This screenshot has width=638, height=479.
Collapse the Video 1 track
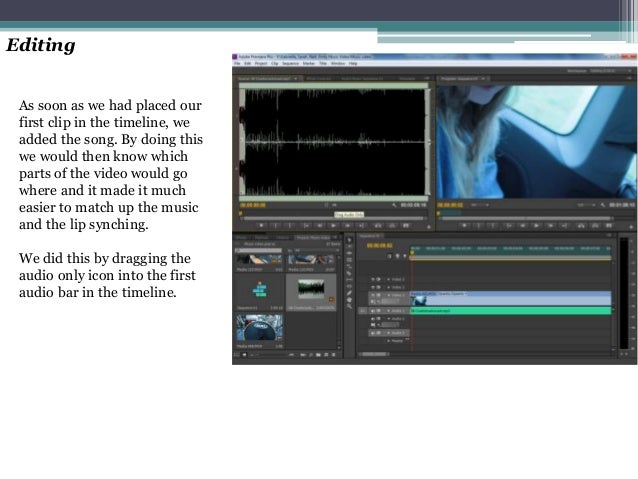pos(388,295)
